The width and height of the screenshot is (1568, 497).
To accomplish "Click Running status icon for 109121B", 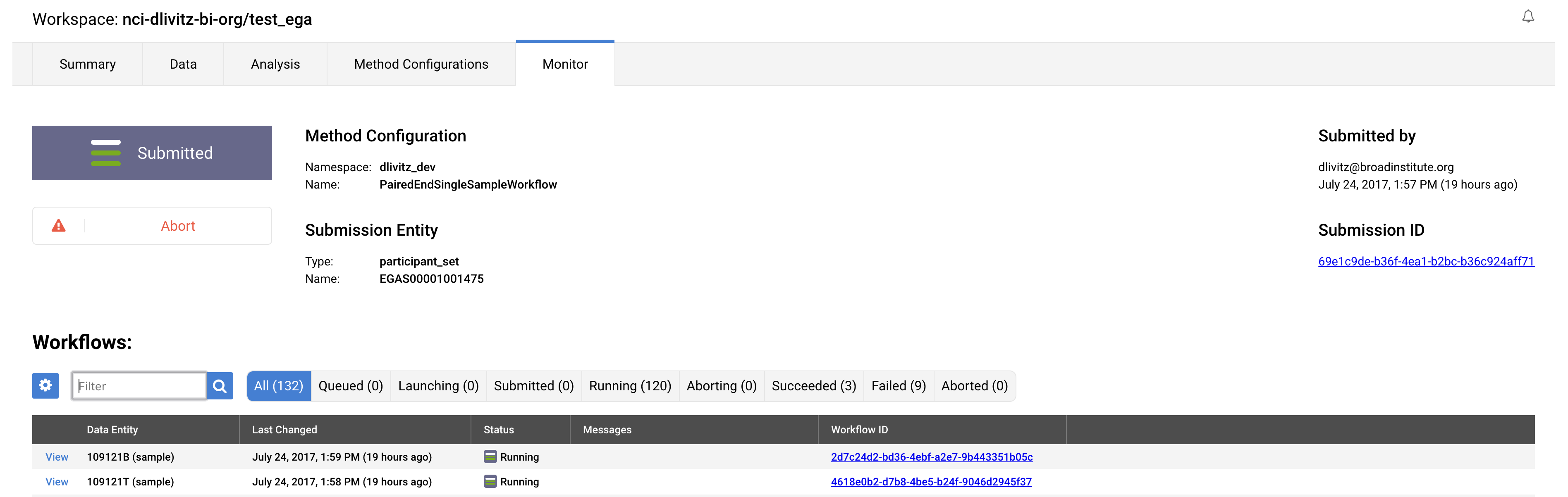I will click(x=490, y=456).
